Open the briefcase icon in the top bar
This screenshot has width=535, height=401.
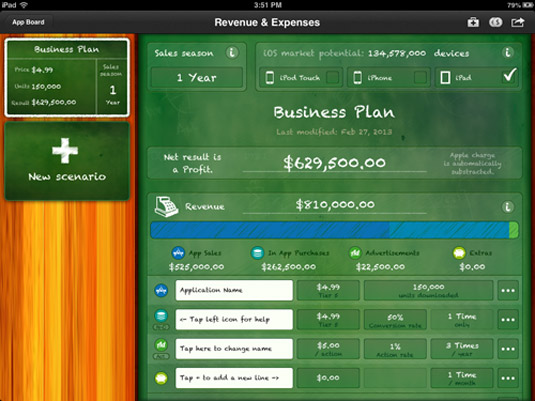coord(473,22)
